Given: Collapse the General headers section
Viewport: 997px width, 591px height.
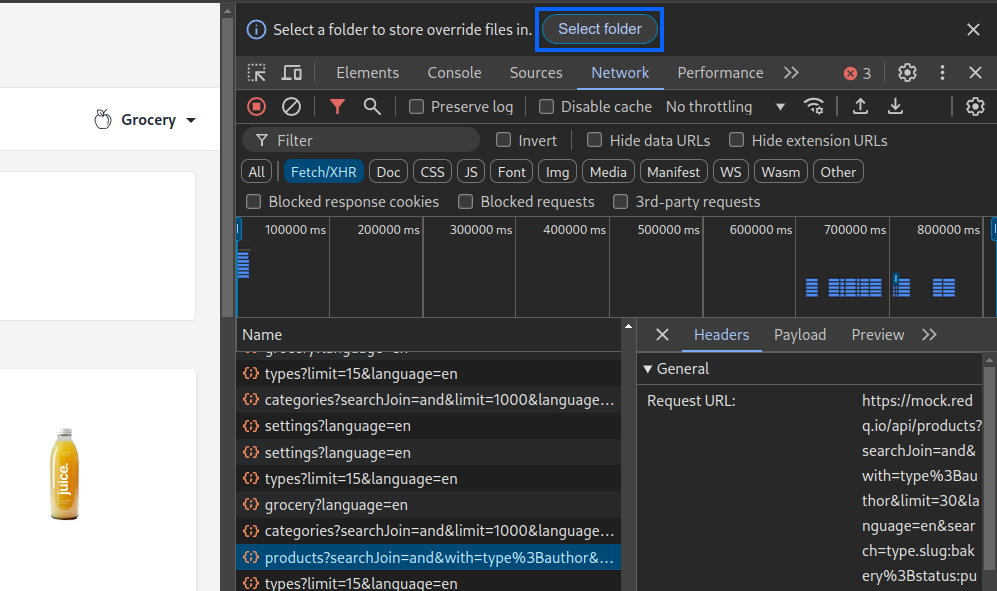Looking at the screenshot, I should click(648, 369).
